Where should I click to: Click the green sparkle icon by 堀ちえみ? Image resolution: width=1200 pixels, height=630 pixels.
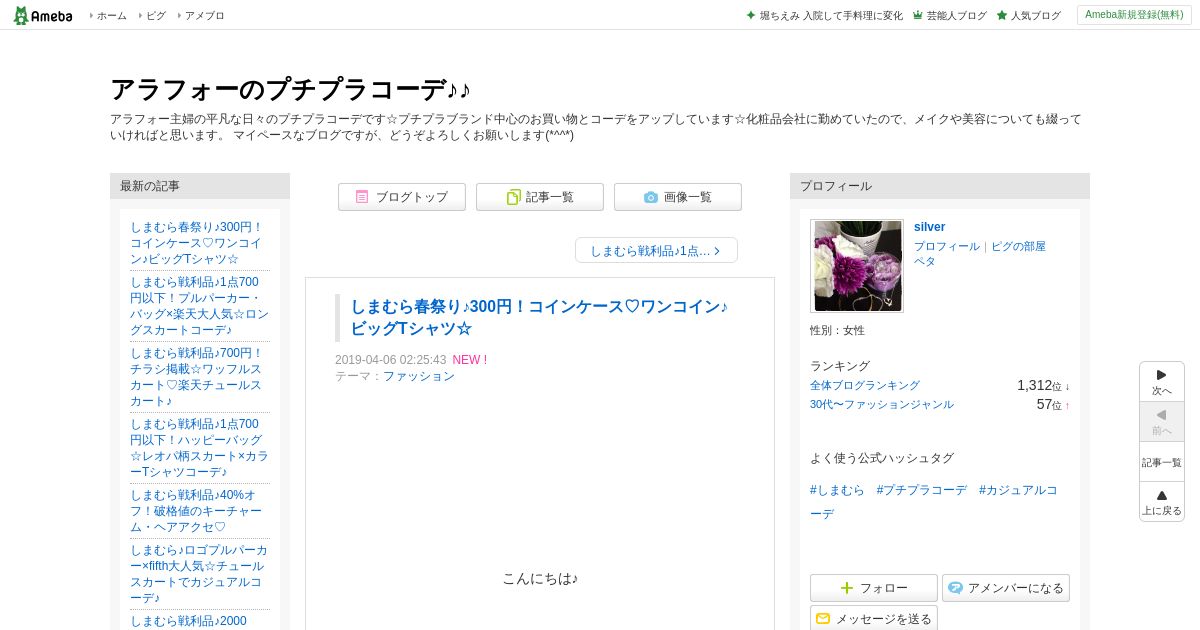coord(751,15)
